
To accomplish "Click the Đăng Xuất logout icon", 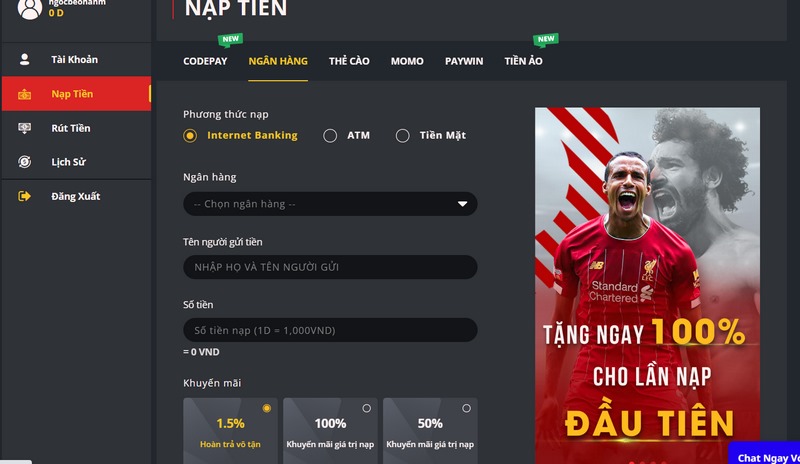I will point(24,196).
